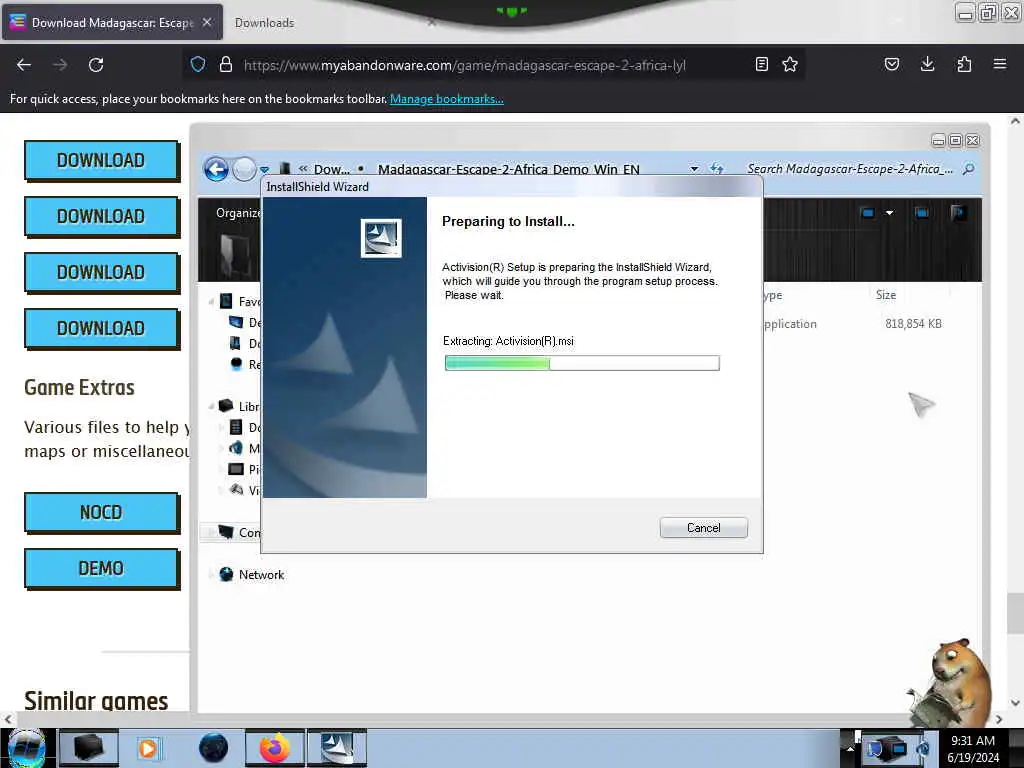Refresh the Explorer folder view
The image size is (1024, 768).
pos(717,169)
